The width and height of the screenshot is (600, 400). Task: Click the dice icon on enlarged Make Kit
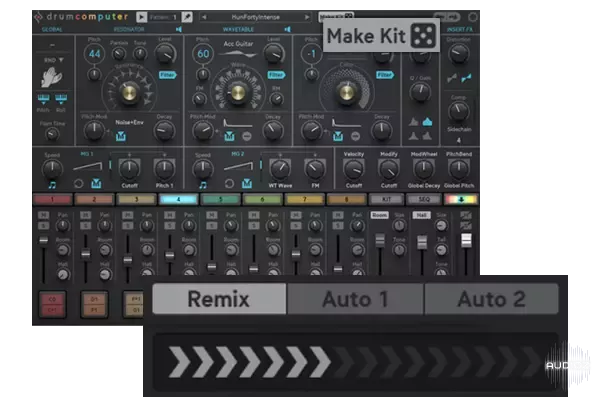pyautogui.click(x=423, y=36)
